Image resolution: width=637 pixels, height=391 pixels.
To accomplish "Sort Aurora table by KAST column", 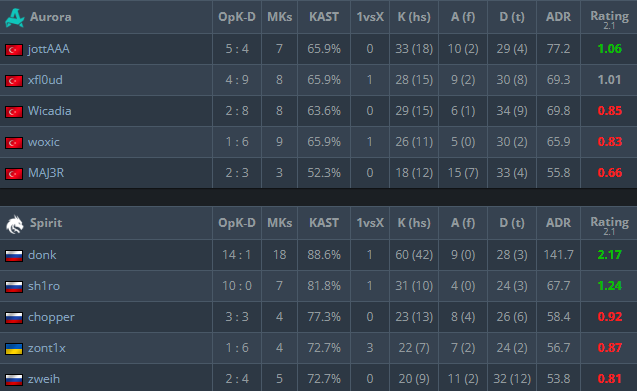I will [324, 17].
